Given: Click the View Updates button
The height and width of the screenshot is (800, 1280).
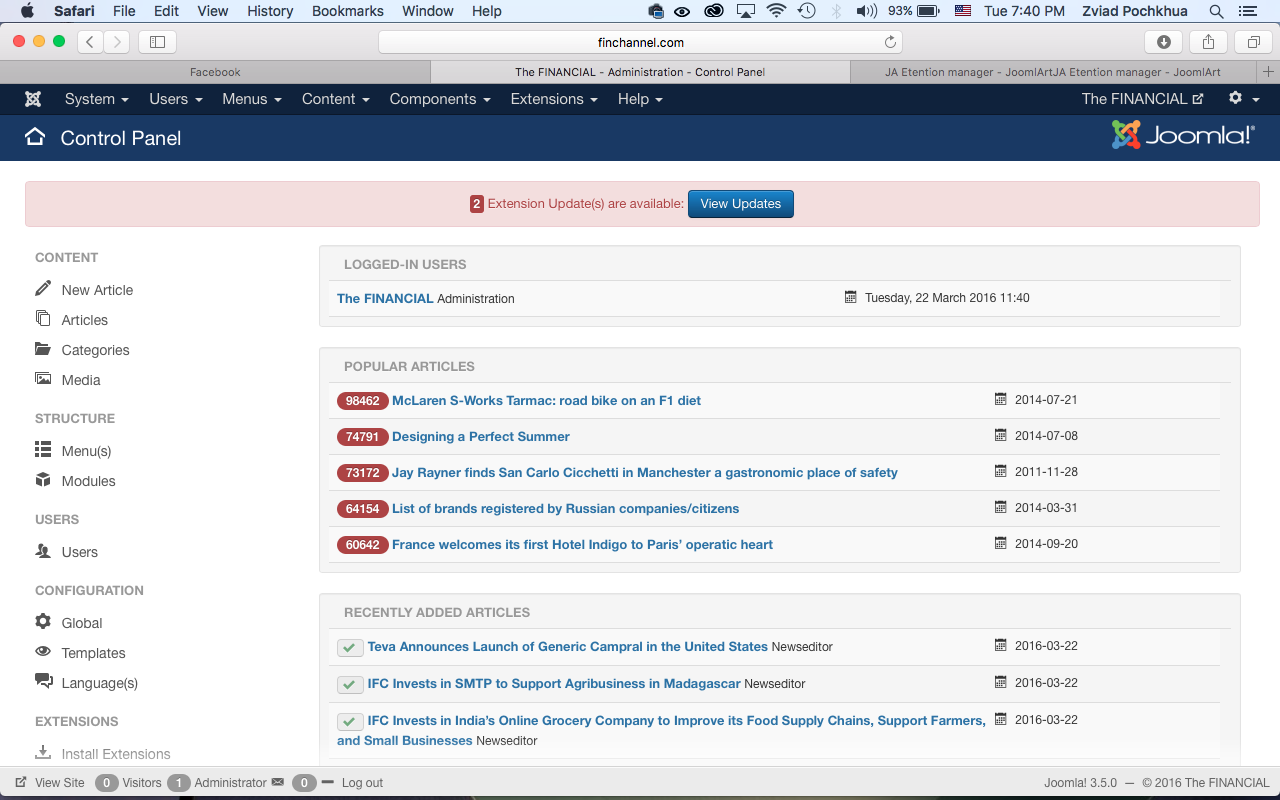Looking at the screenshot, I should (741, 204).
